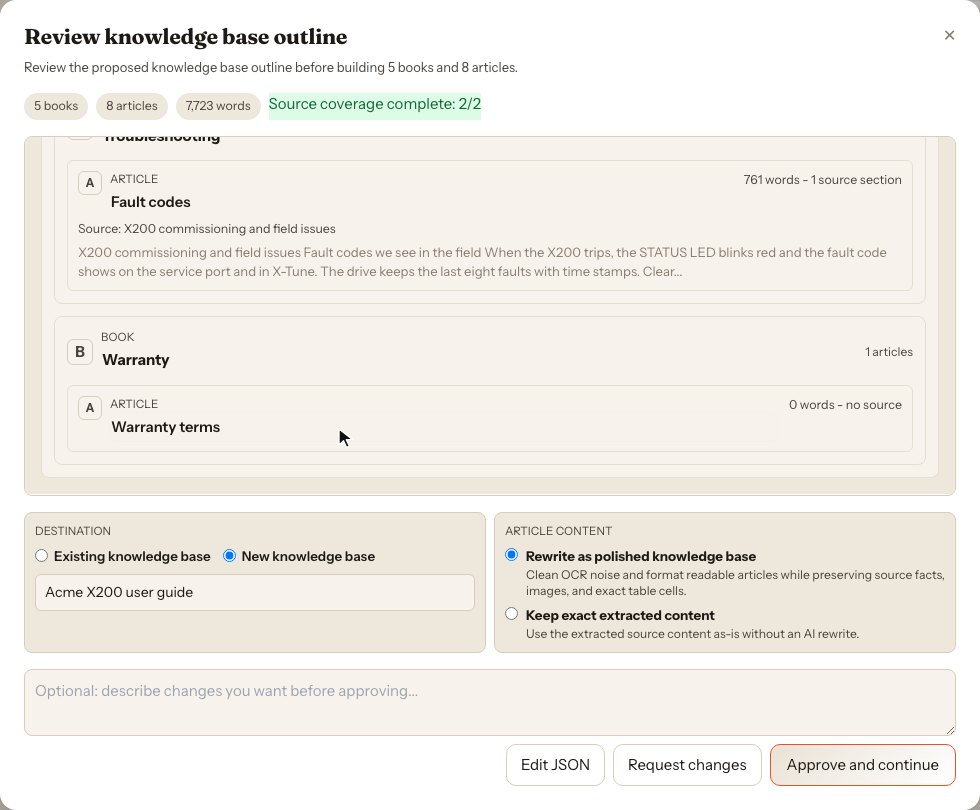Select the Warranty book title
The height and width of the screenshot is (810, 980).
point(136,360)
